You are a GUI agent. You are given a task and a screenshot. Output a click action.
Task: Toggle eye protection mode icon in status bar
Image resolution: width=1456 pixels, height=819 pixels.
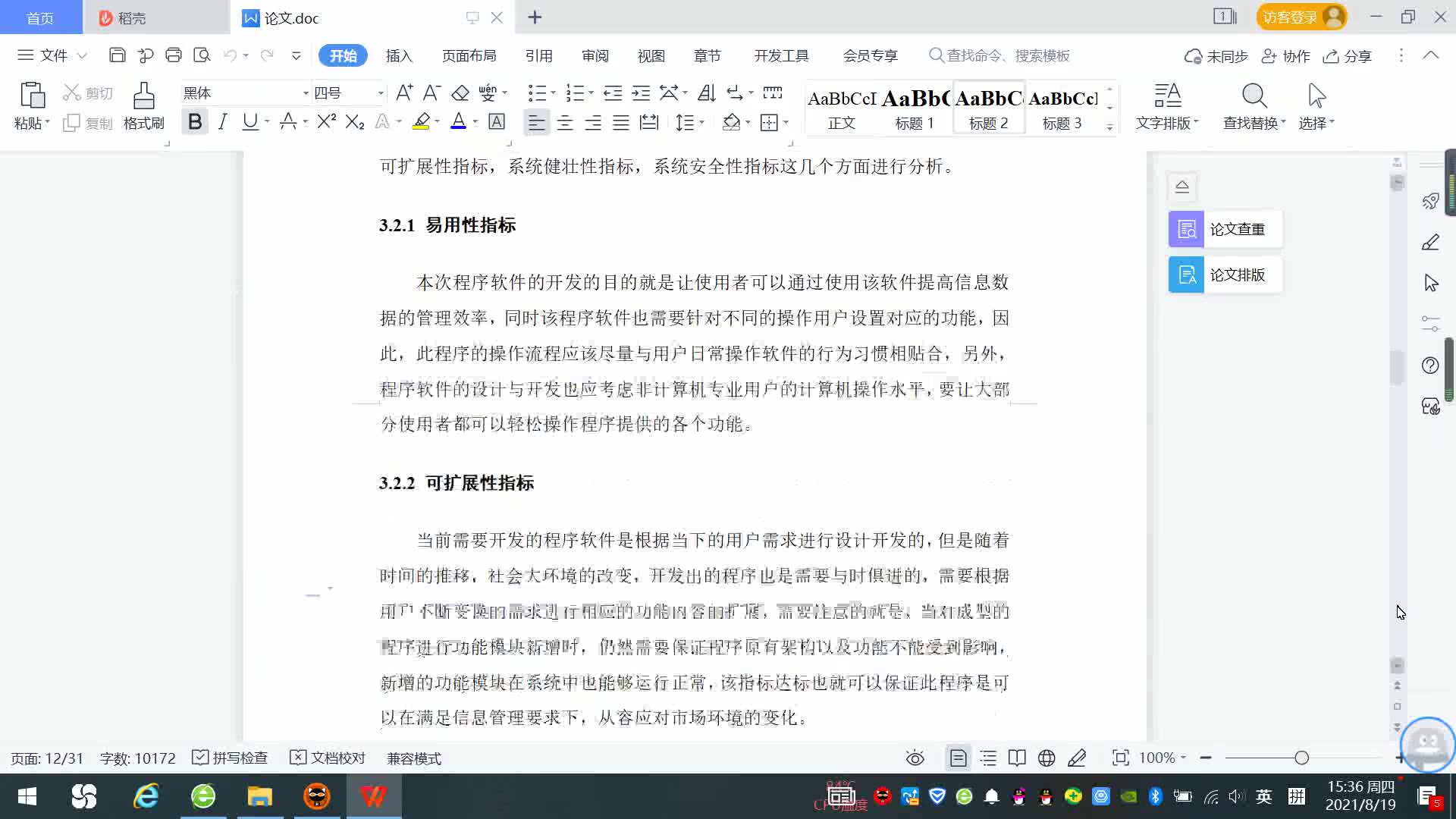[915, 758]
